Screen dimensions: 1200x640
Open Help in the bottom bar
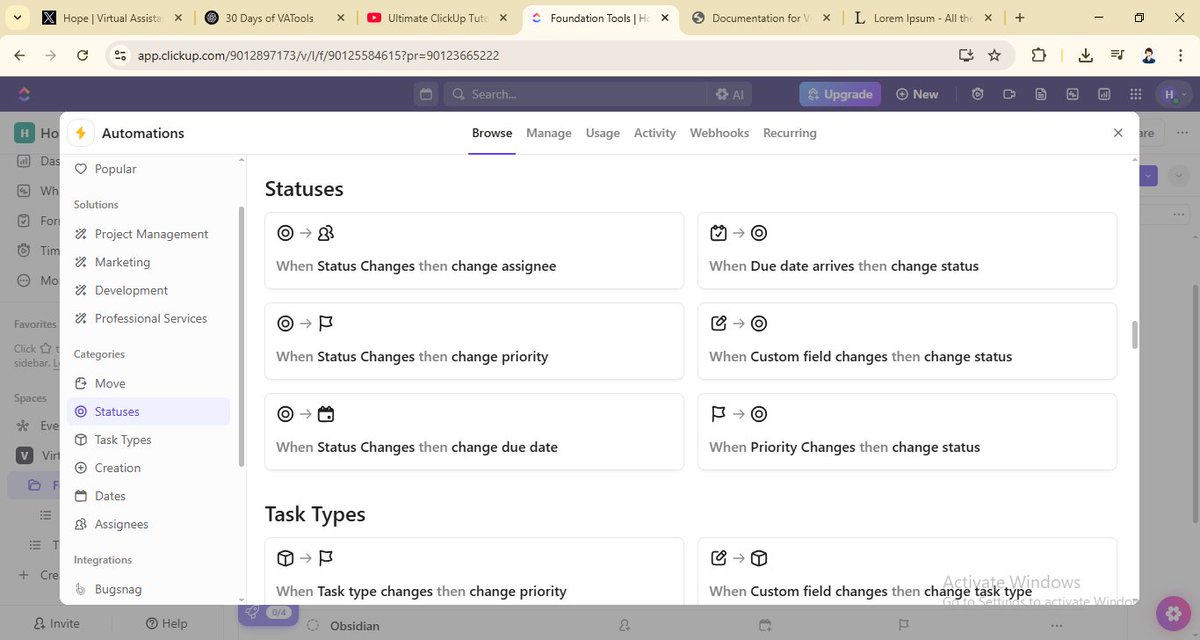coord(166,623)
